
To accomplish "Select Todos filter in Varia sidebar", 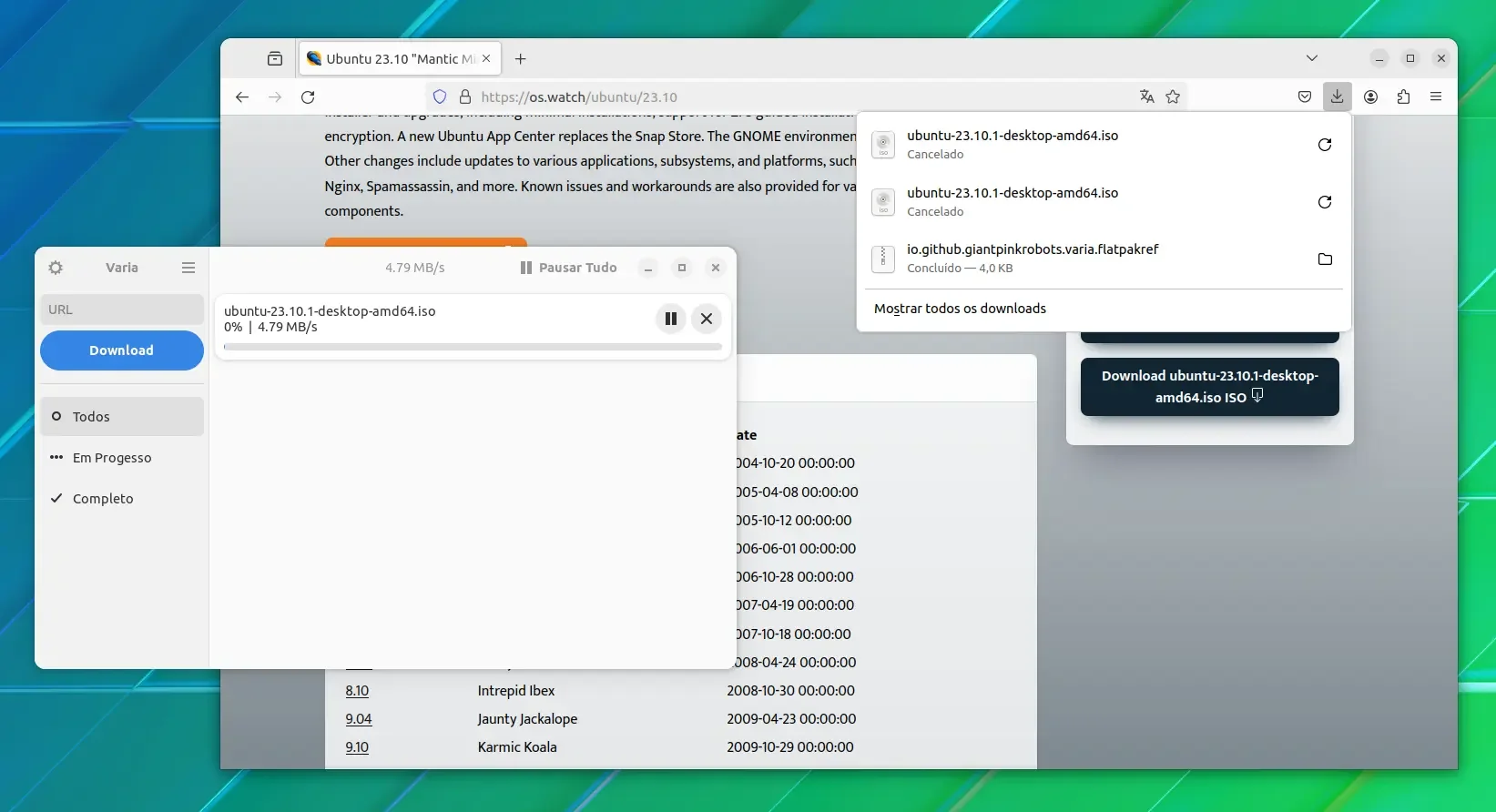I will click(x=122, y=417).
